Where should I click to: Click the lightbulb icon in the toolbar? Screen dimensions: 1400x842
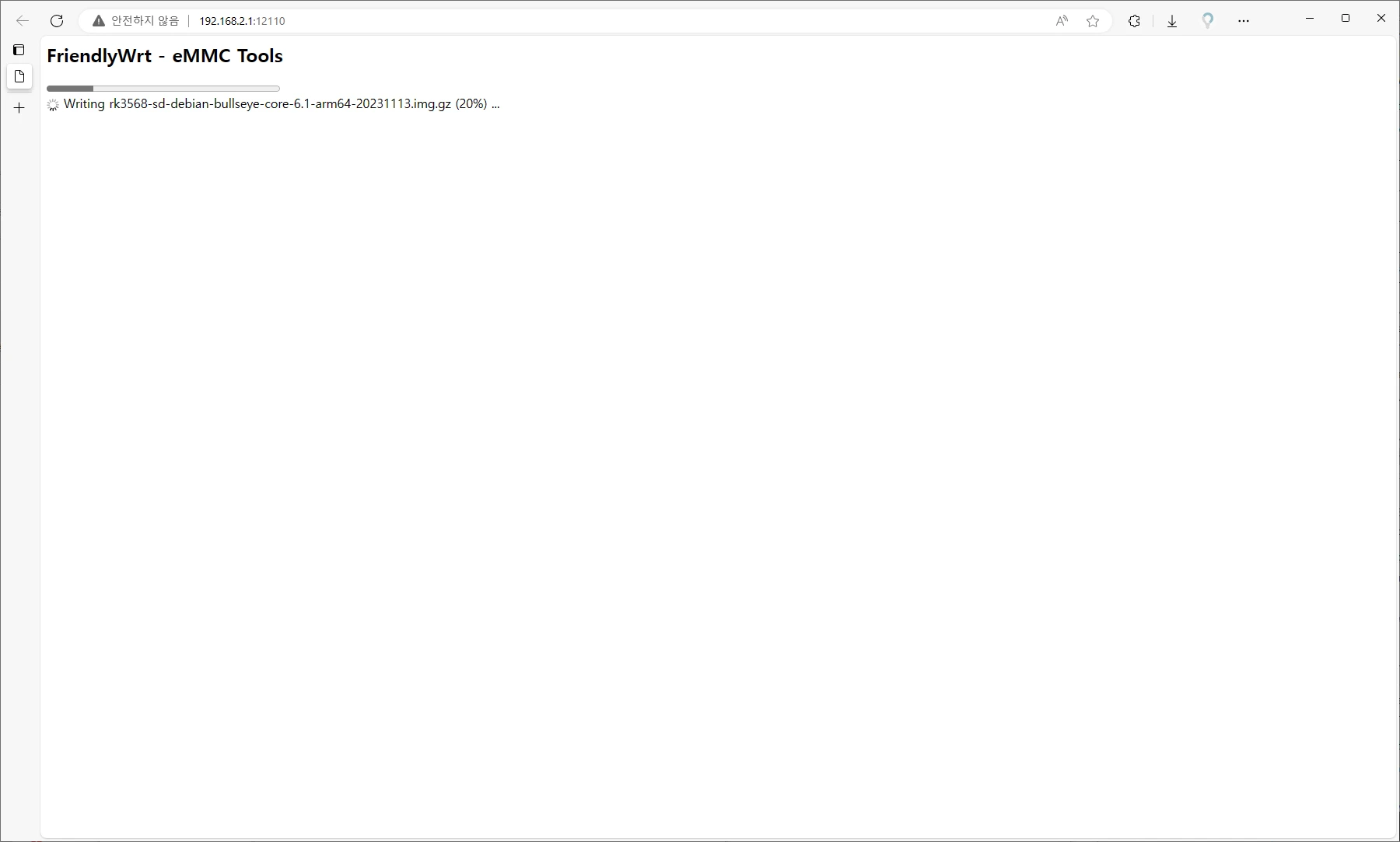tap(1207, 21)
